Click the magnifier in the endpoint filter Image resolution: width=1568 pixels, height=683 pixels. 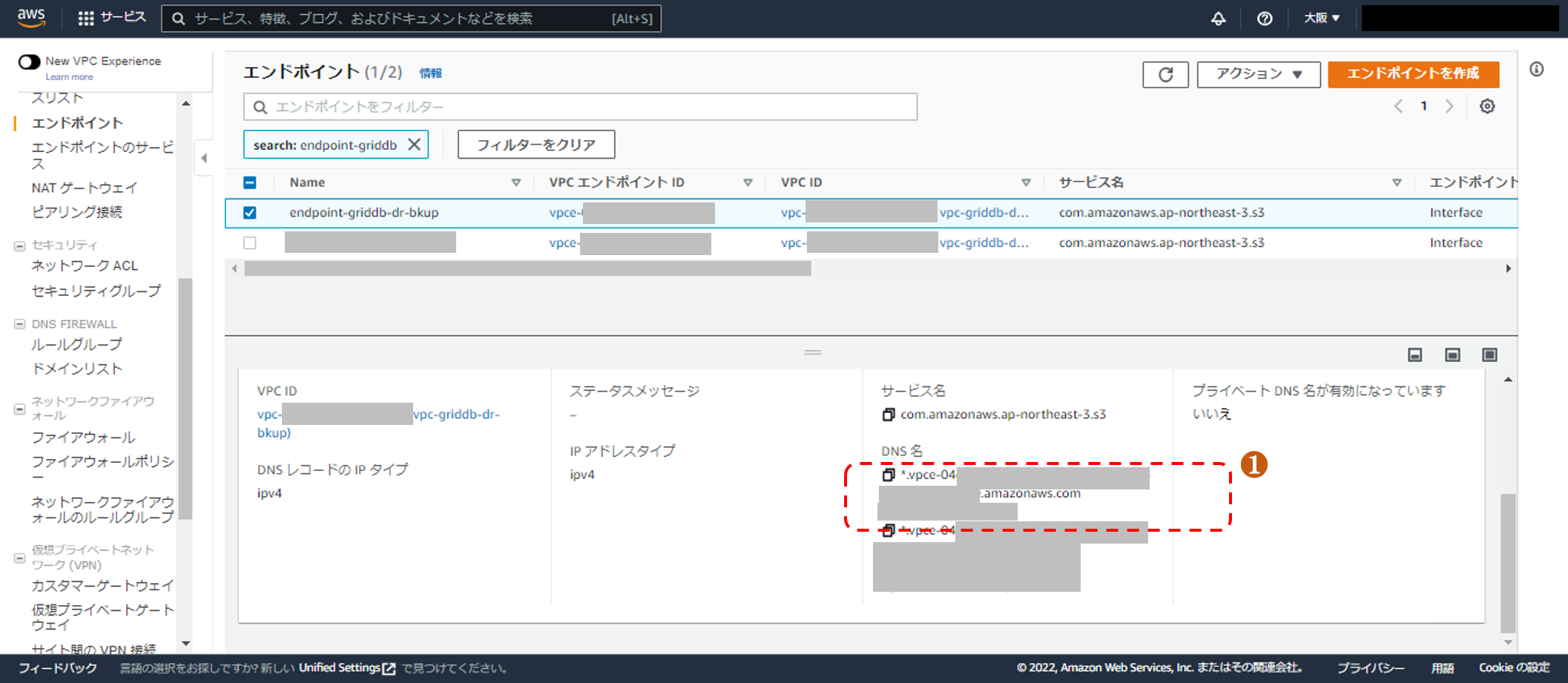(260, 108)
